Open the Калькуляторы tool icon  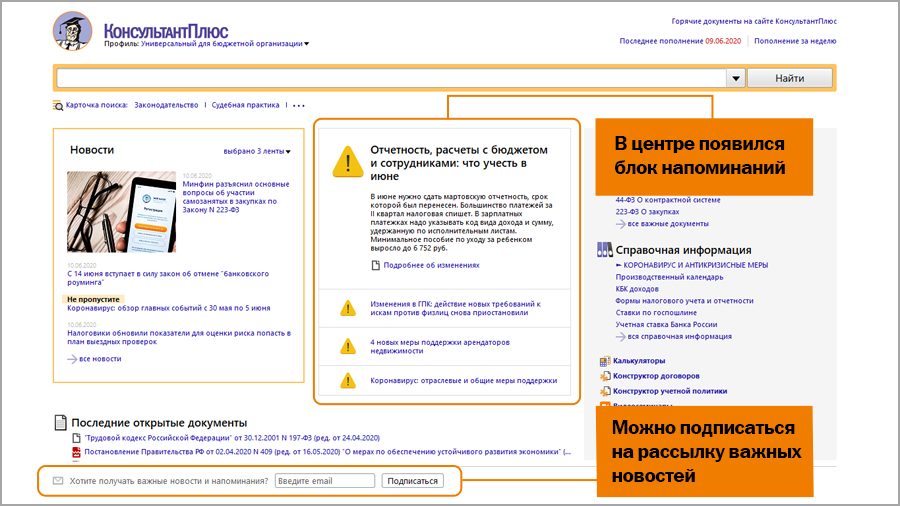(604, 361)
